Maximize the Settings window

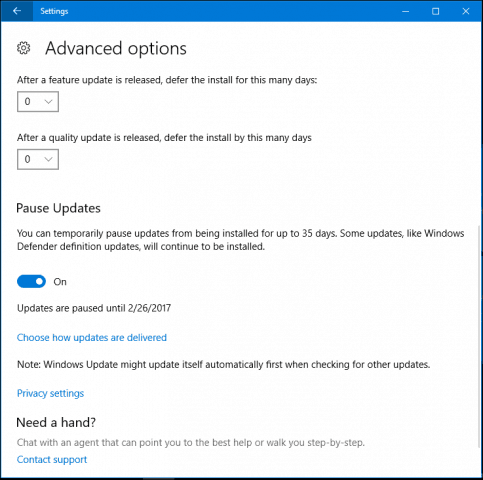435,11
